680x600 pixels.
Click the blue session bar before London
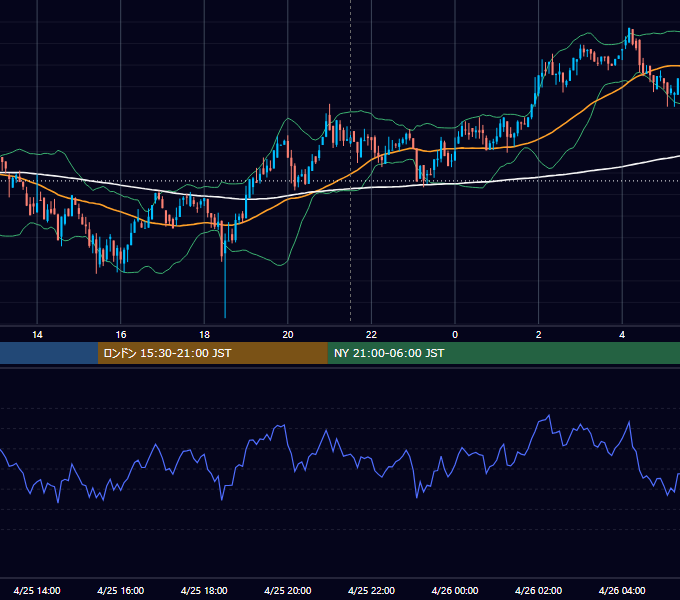click(x=49, y=353)
